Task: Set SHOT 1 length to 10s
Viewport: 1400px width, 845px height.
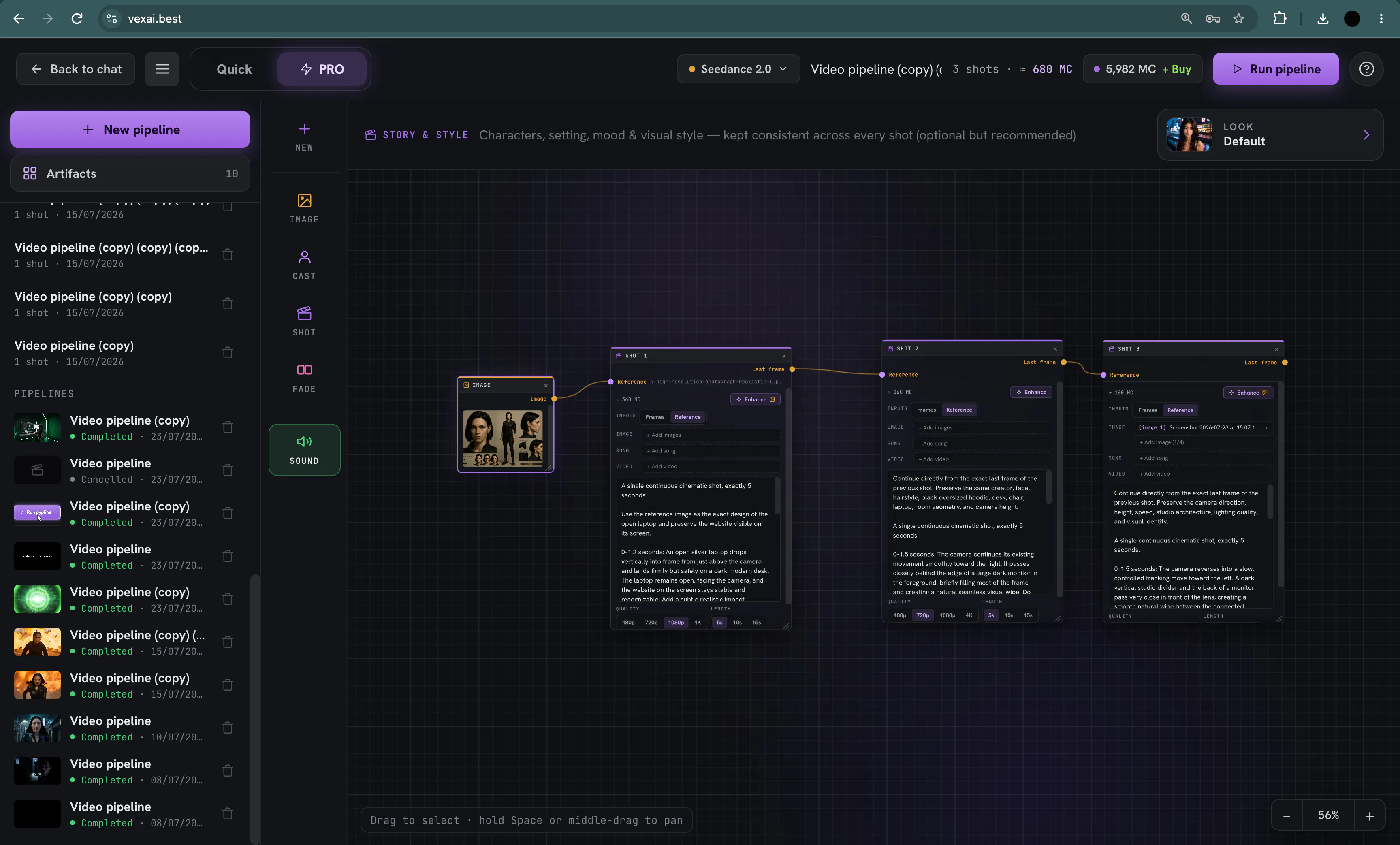Action: tap(737, 623)
